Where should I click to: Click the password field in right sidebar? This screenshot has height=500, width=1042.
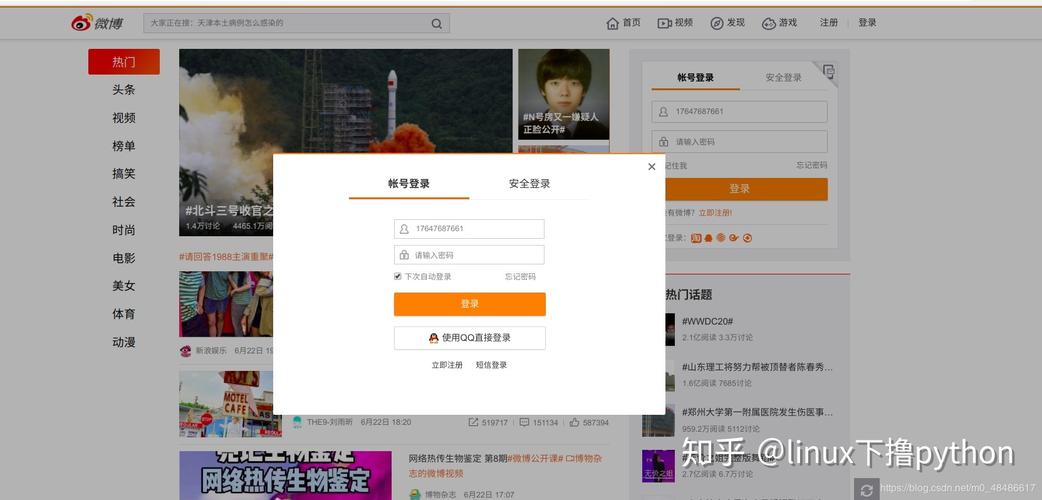click(x=740, y=142)
